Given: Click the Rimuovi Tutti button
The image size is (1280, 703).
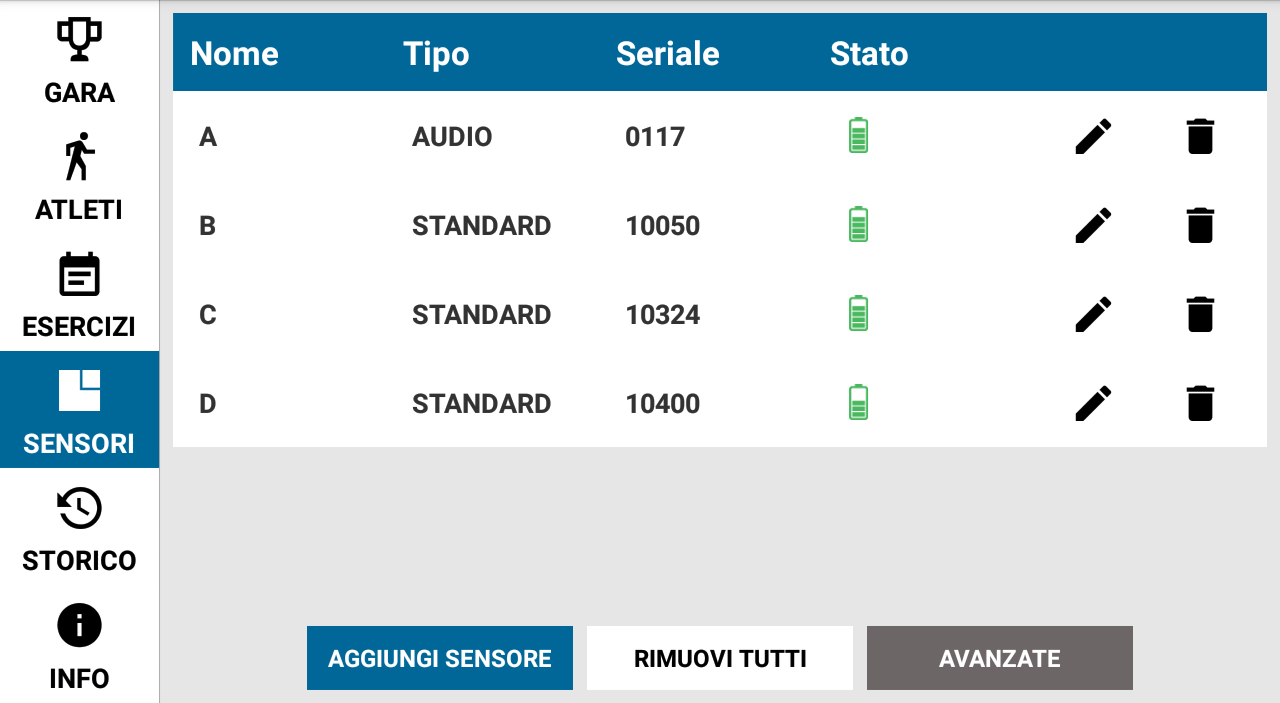Looking at the screenshot, I should 720,658.
